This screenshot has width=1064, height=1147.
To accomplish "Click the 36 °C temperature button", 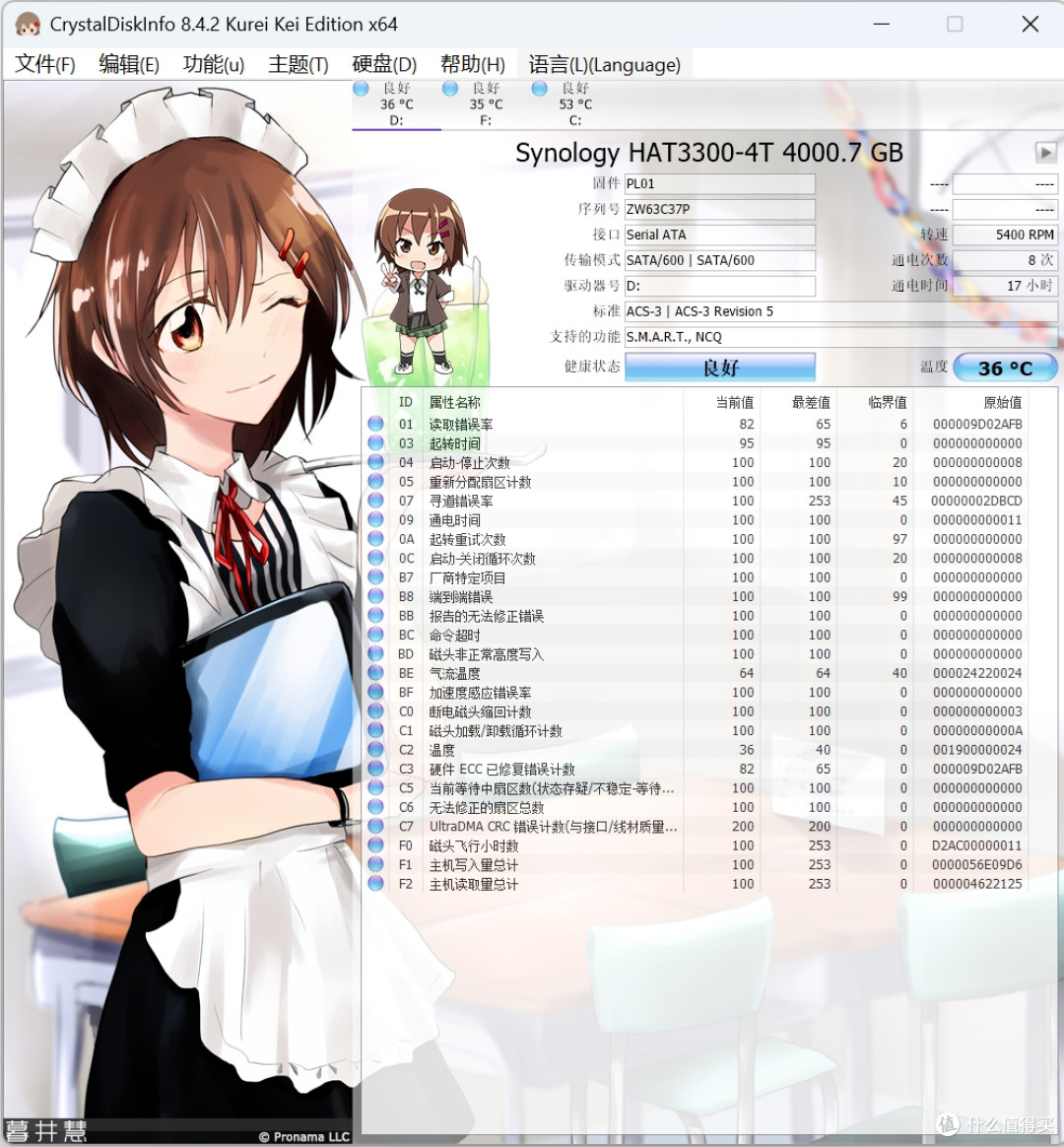I will click(x=1006, y=368).
